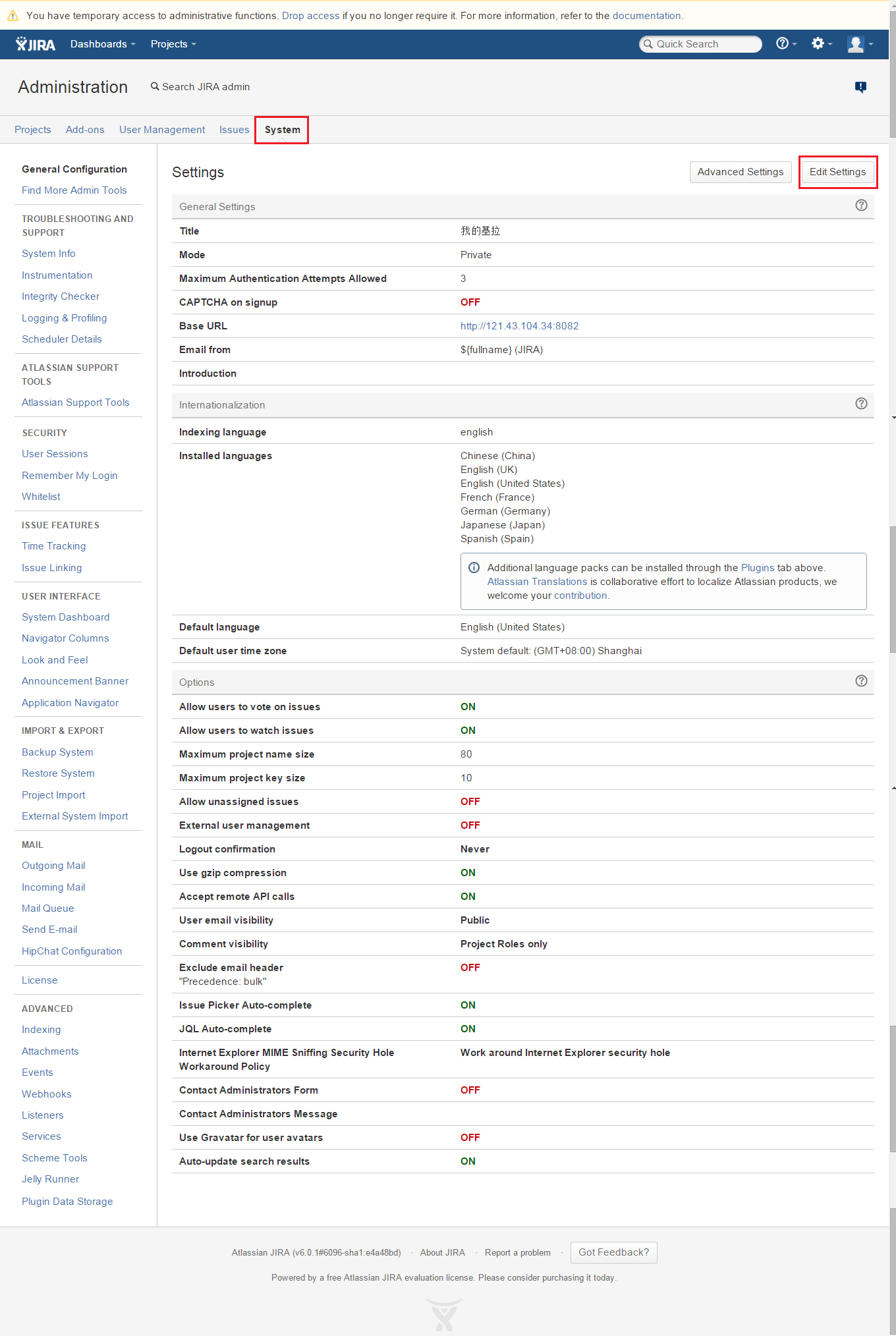Focus the Quick Search field
This screenshot has height=1336, width=896.
pos(700,44)
